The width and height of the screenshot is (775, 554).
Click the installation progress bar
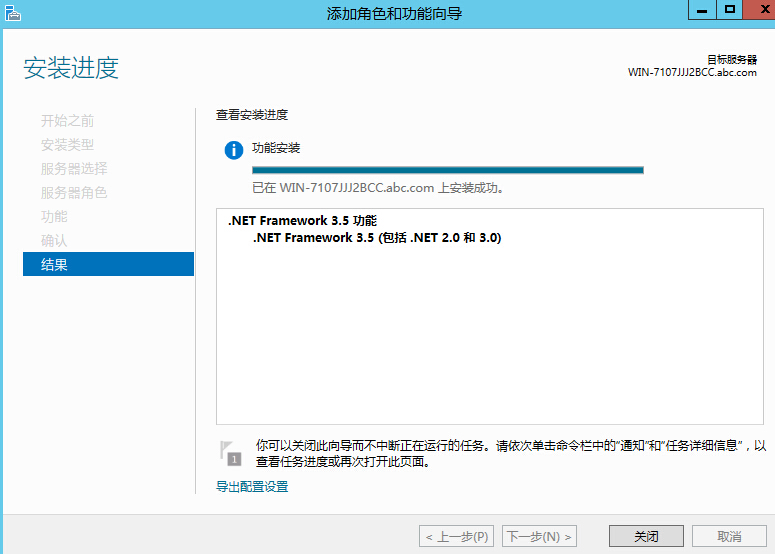coord(448,170)
